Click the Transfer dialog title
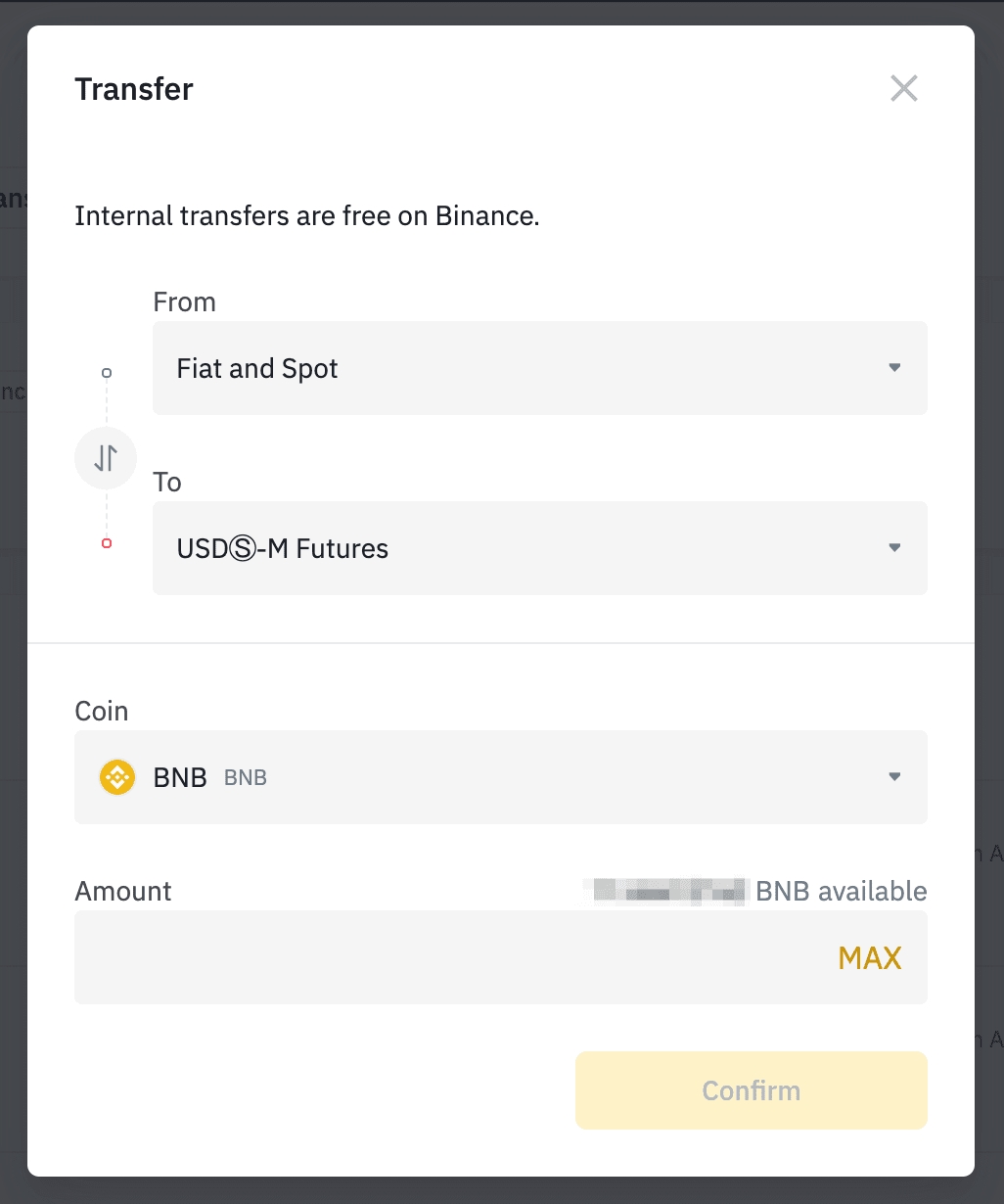Screen dimensions: 1004x1204 [x=134, y=89]
